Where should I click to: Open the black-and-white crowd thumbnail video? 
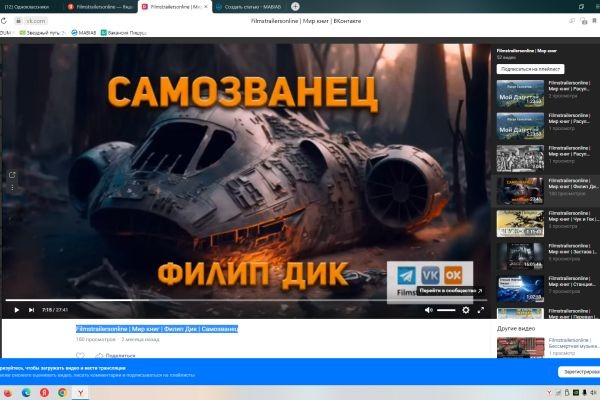tap(520, 158)
